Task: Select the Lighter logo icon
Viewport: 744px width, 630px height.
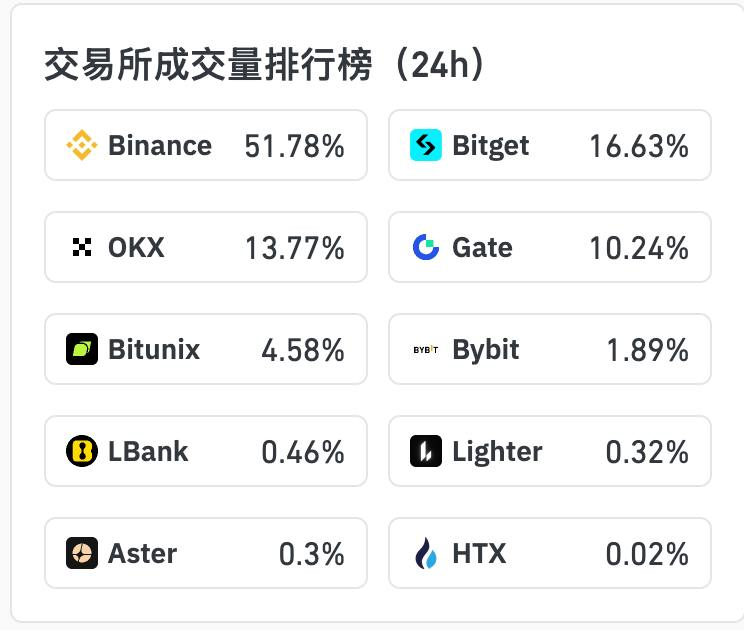Action: (426, 452)
